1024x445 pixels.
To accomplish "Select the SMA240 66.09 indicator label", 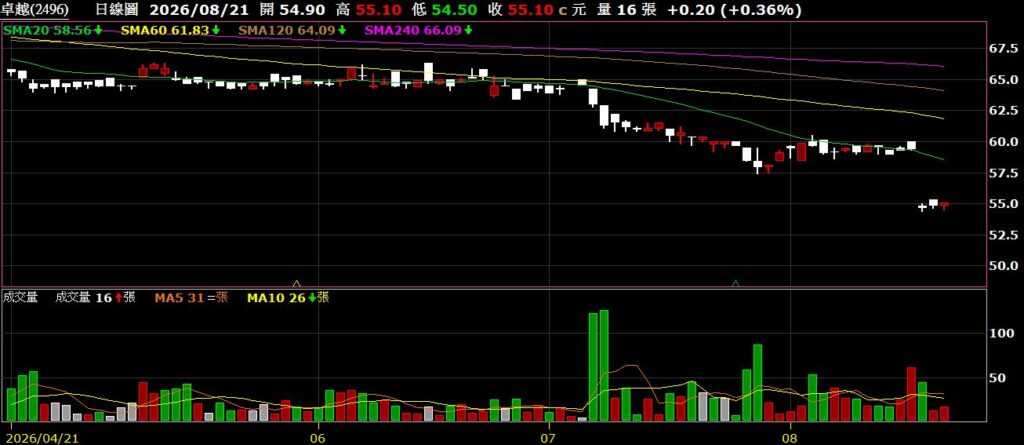I will click(x=418, y=30).
